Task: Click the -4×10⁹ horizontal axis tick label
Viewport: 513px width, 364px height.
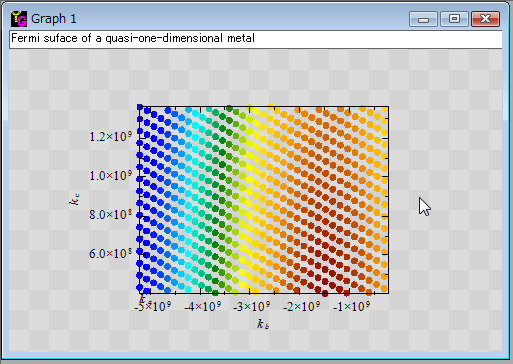Action: point(202,306)
